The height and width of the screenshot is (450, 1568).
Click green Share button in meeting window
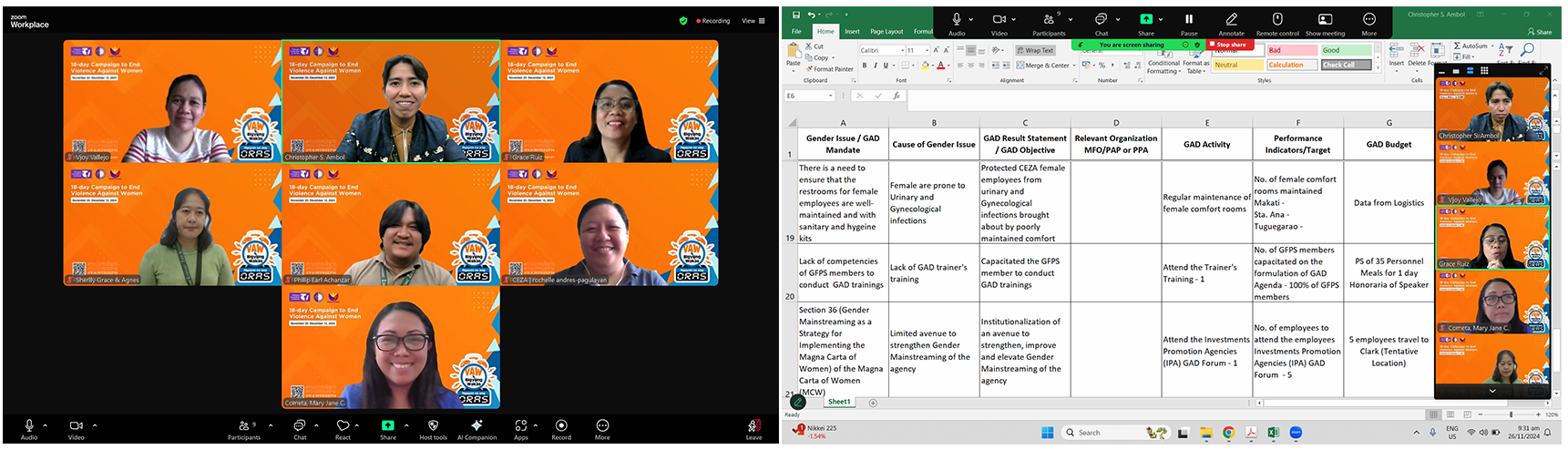click(x=388, y=428)
